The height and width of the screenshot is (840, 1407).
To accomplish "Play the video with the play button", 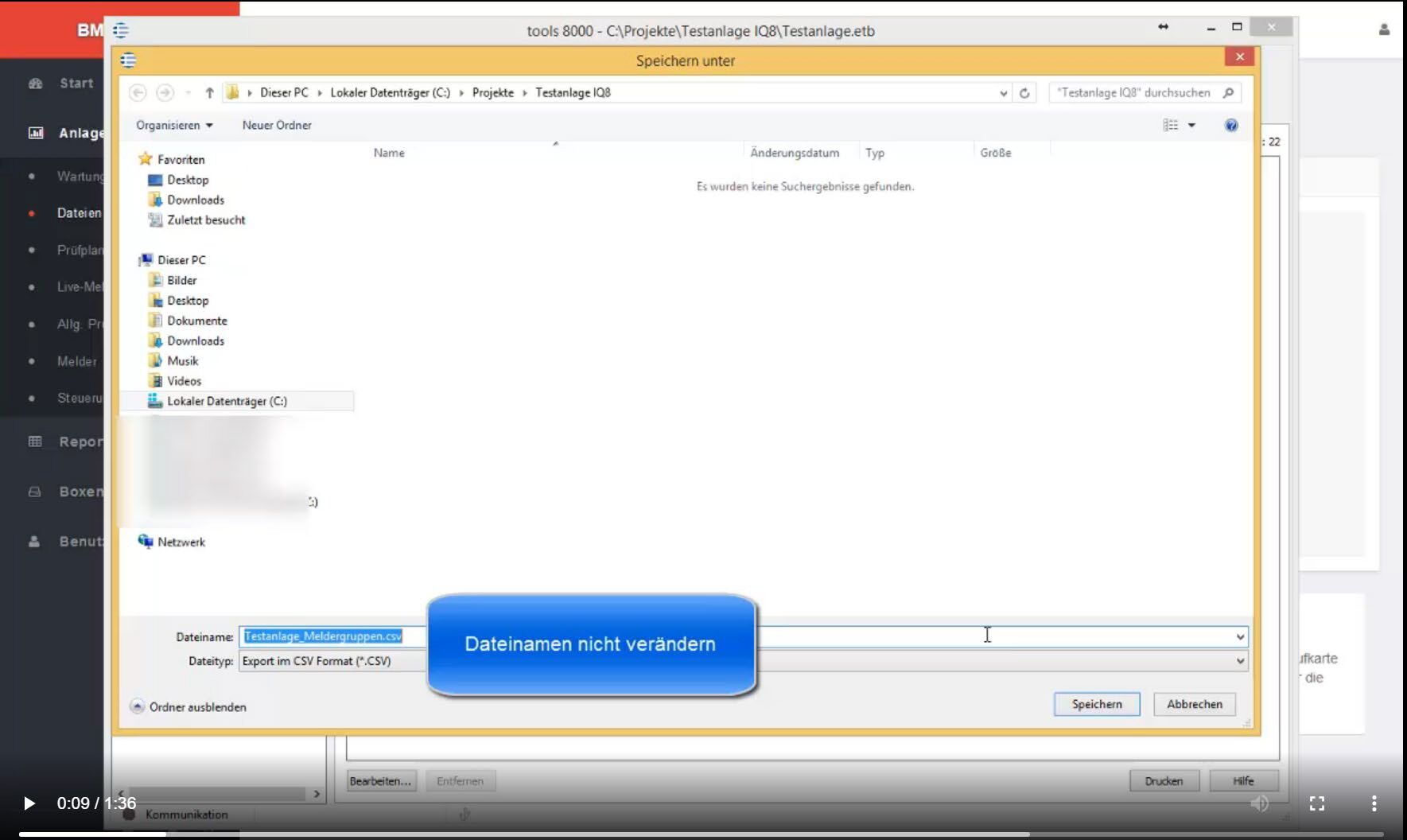I will [x=29, y=803].
